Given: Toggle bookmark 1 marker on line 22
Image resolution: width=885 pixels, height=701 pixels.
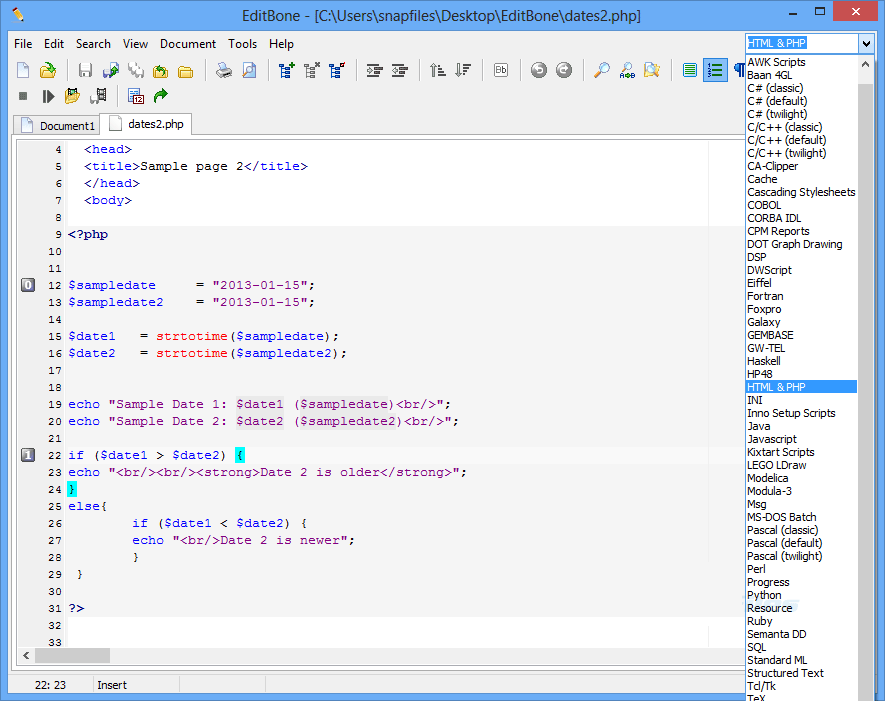Looking at the screenshot, I should (x=28, y=455).
